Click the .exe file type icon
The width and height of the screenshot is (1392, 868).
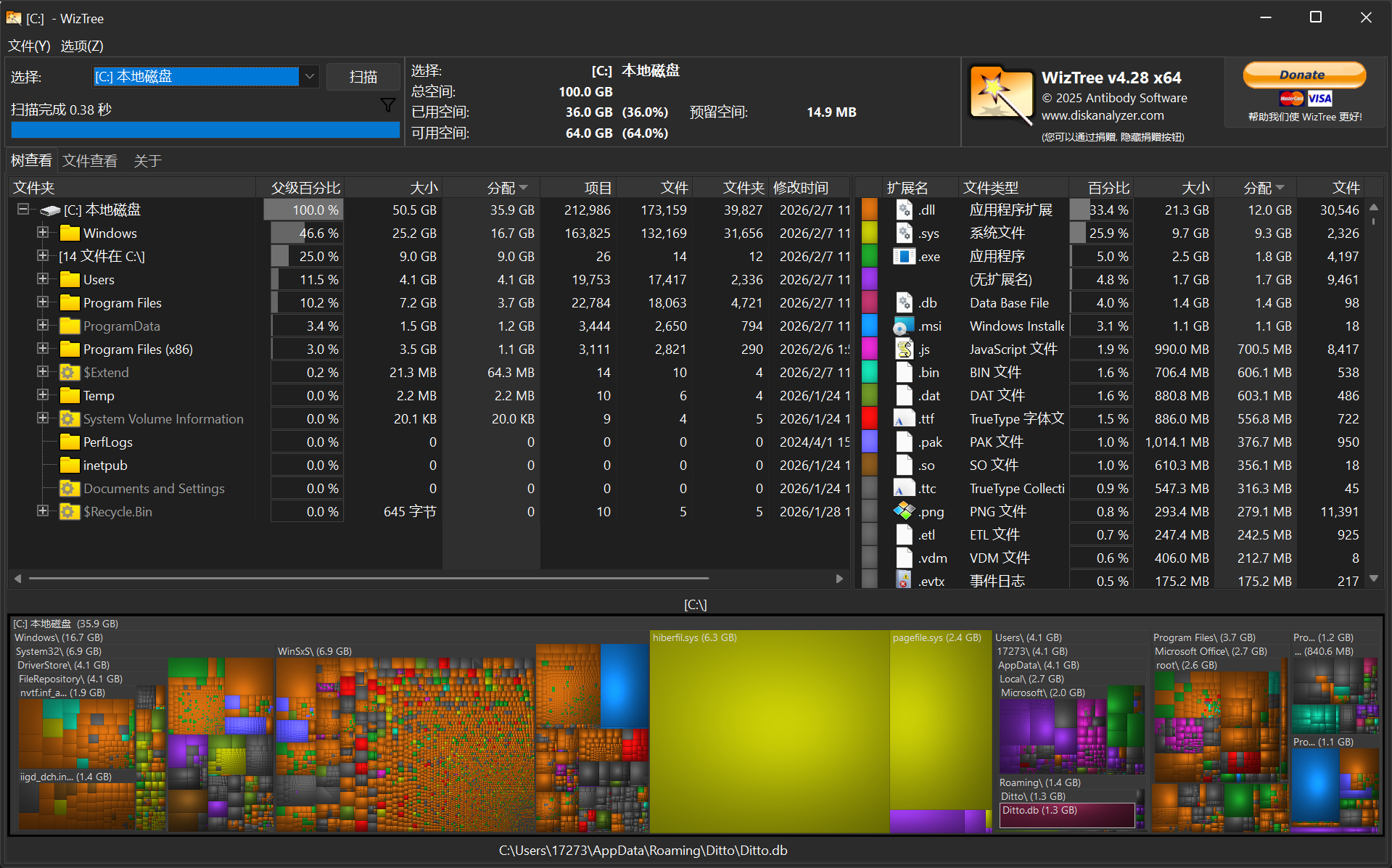pos(904,256)
